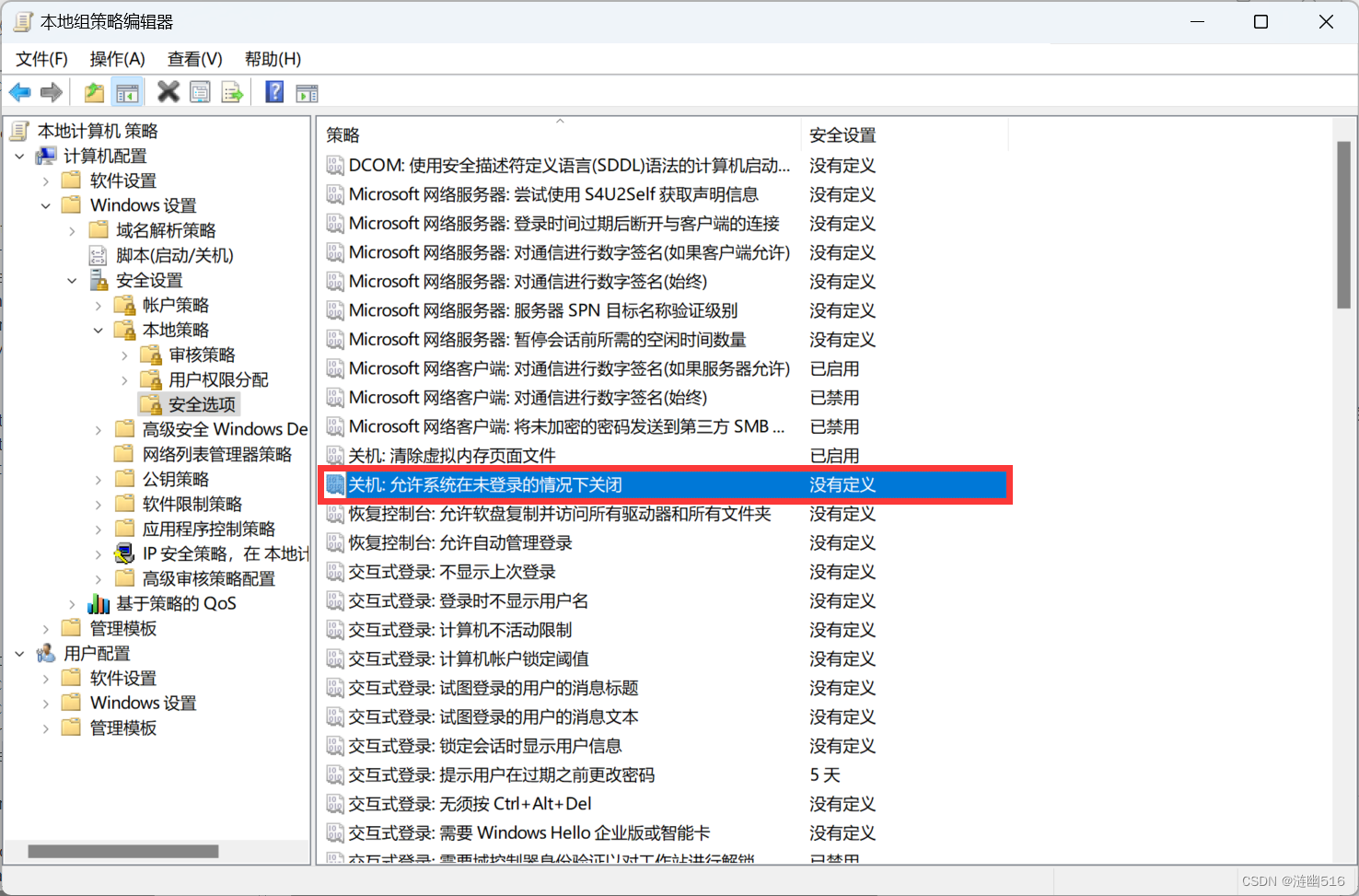
Task: Click the 用户权限分配 folder icon
Action: tap(150, 379)
